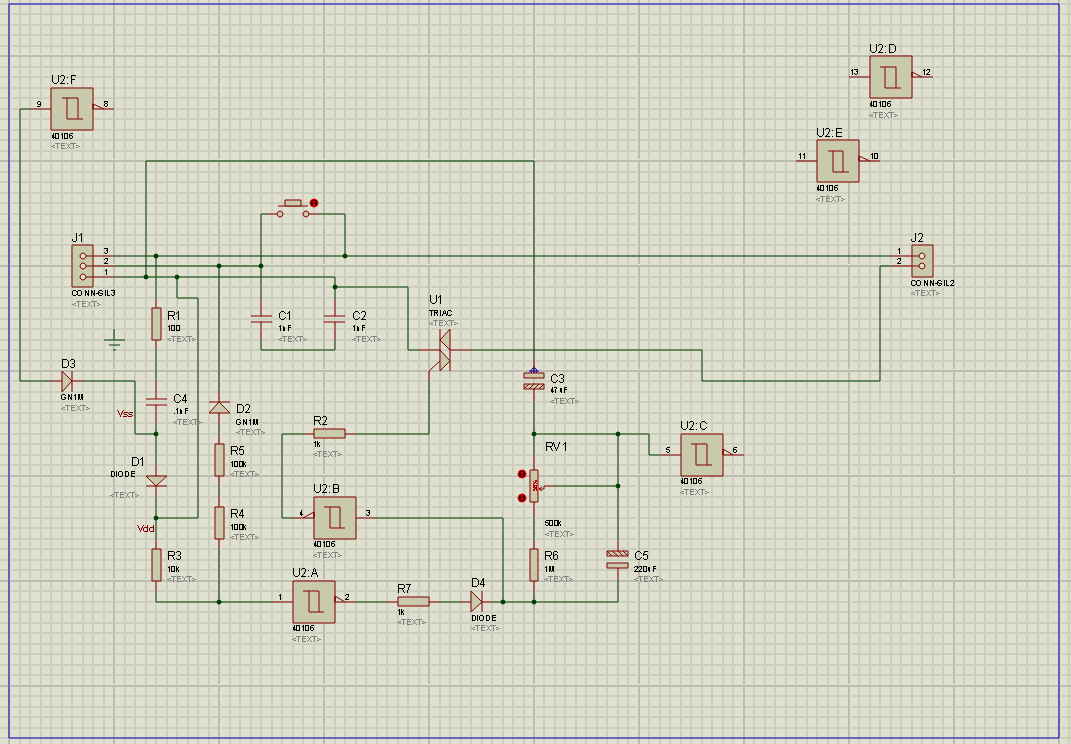Click the Vdd terminal label
The width and height of the screenshot is (1071, 744).
[145, 529]
